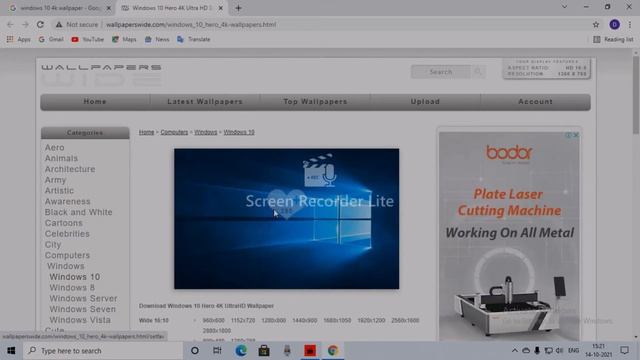This screenshot has height=360, width=640.
Task: Bookmark this page with star icon
Action: (596, 24)
